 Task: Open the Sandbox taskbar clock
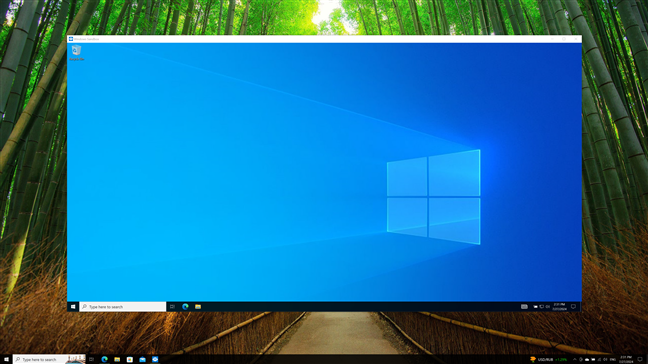559,307
